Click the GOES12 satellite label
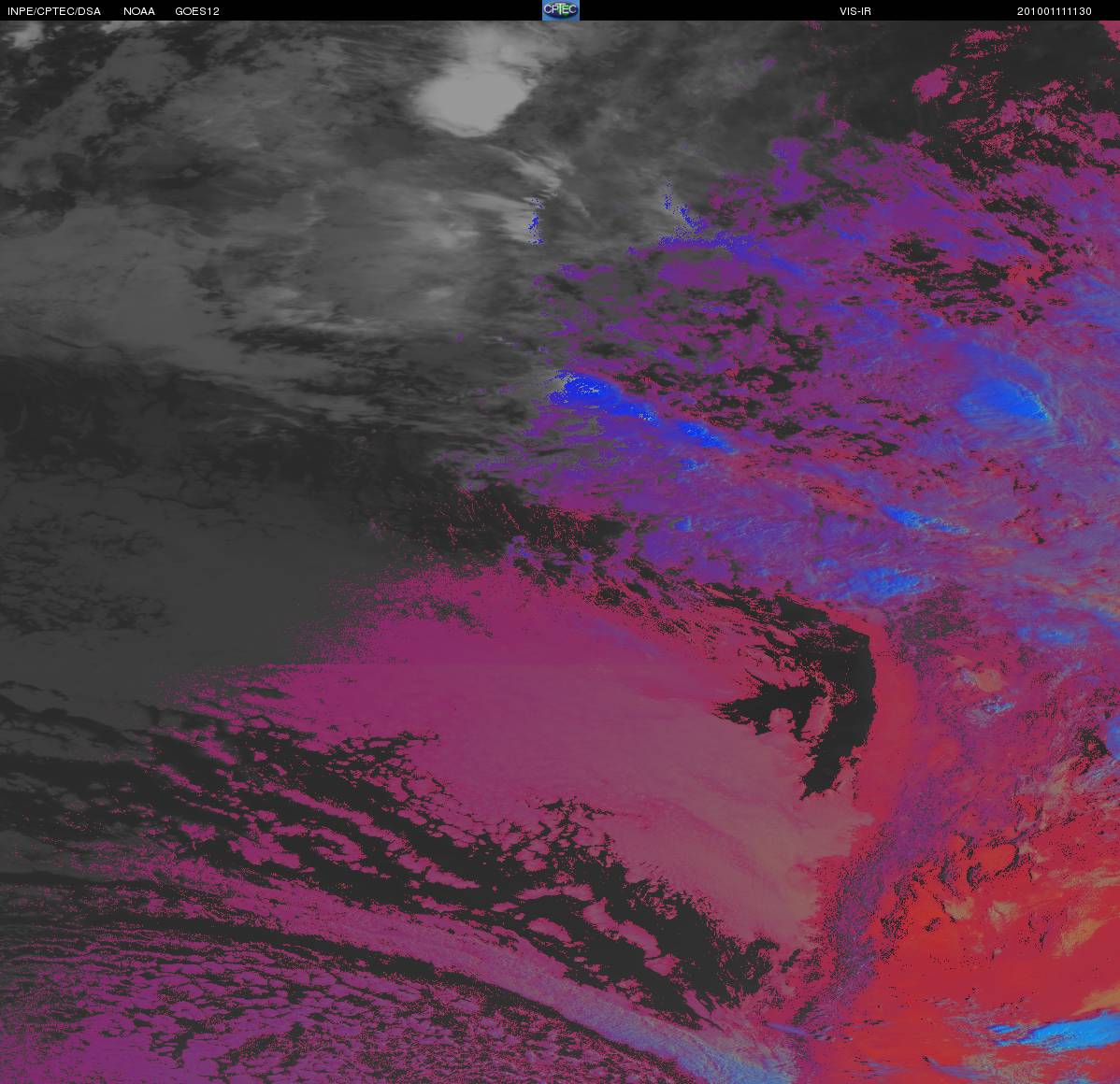The image size is (1120, 1084). (197, 11)
